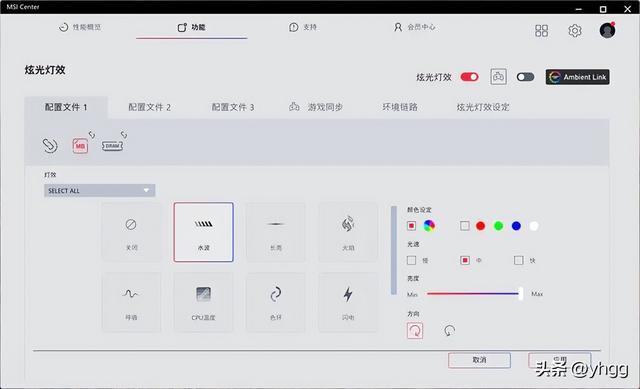Select the lightning bolt (闪电) effect
Screen dimensions: 640x389
coord(348,302)
